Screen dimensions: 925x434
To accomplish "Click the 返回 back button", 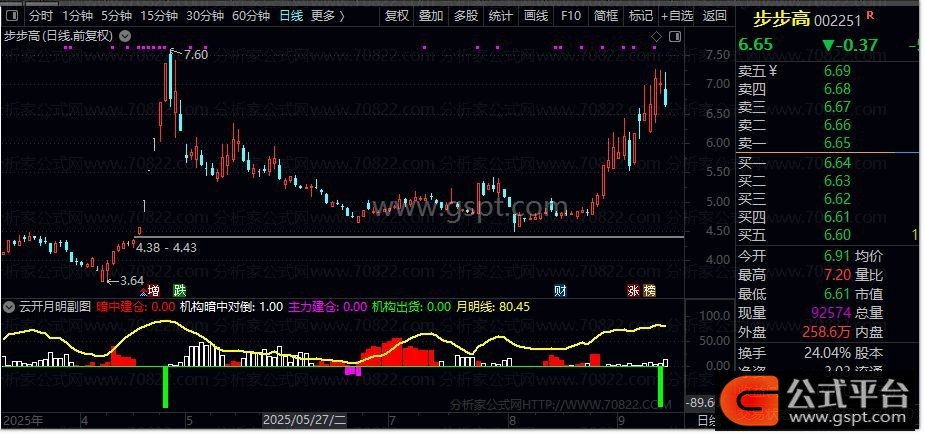I will (x=714, y=16).
